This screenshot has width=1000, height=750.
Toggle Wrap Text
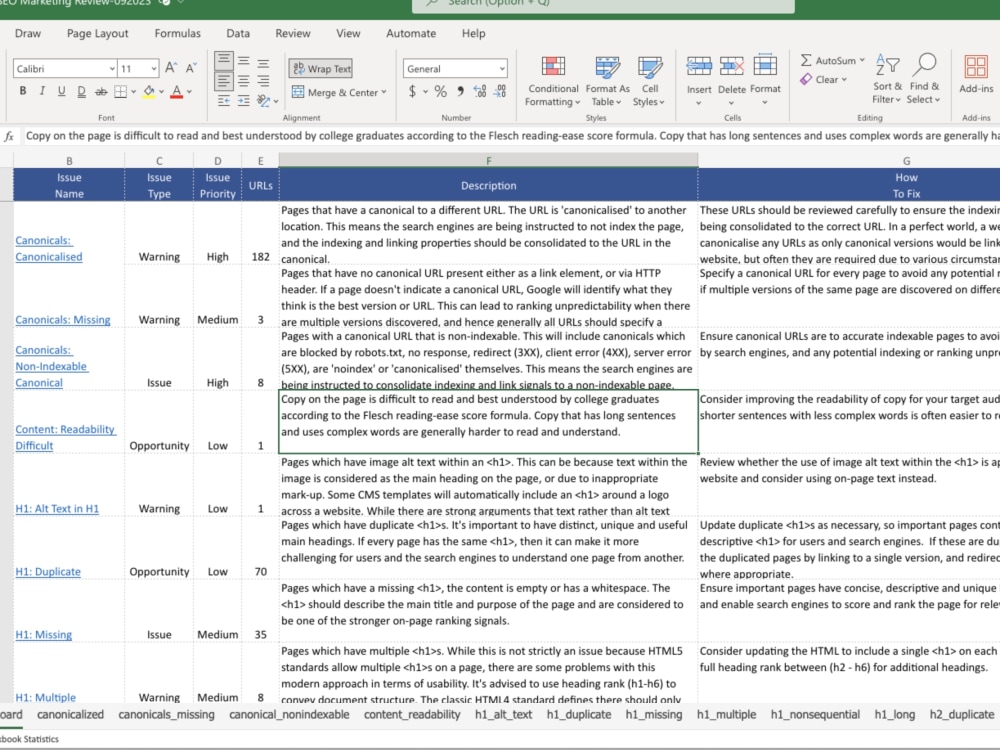(321, 68)
